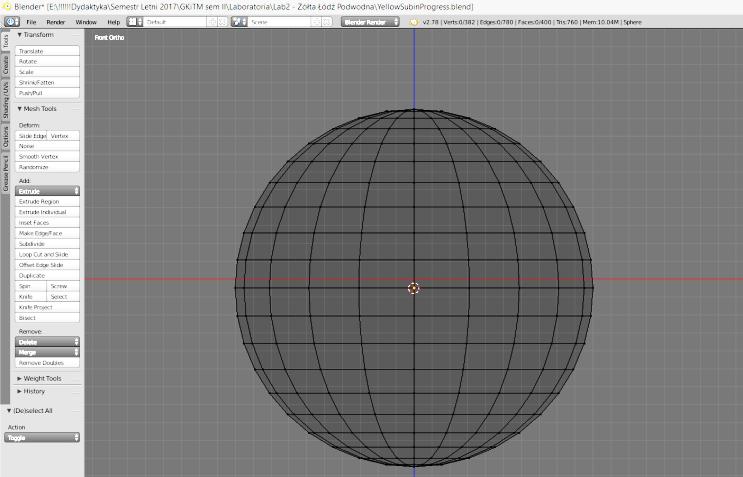Click the Smooth Vertex button

47,156
